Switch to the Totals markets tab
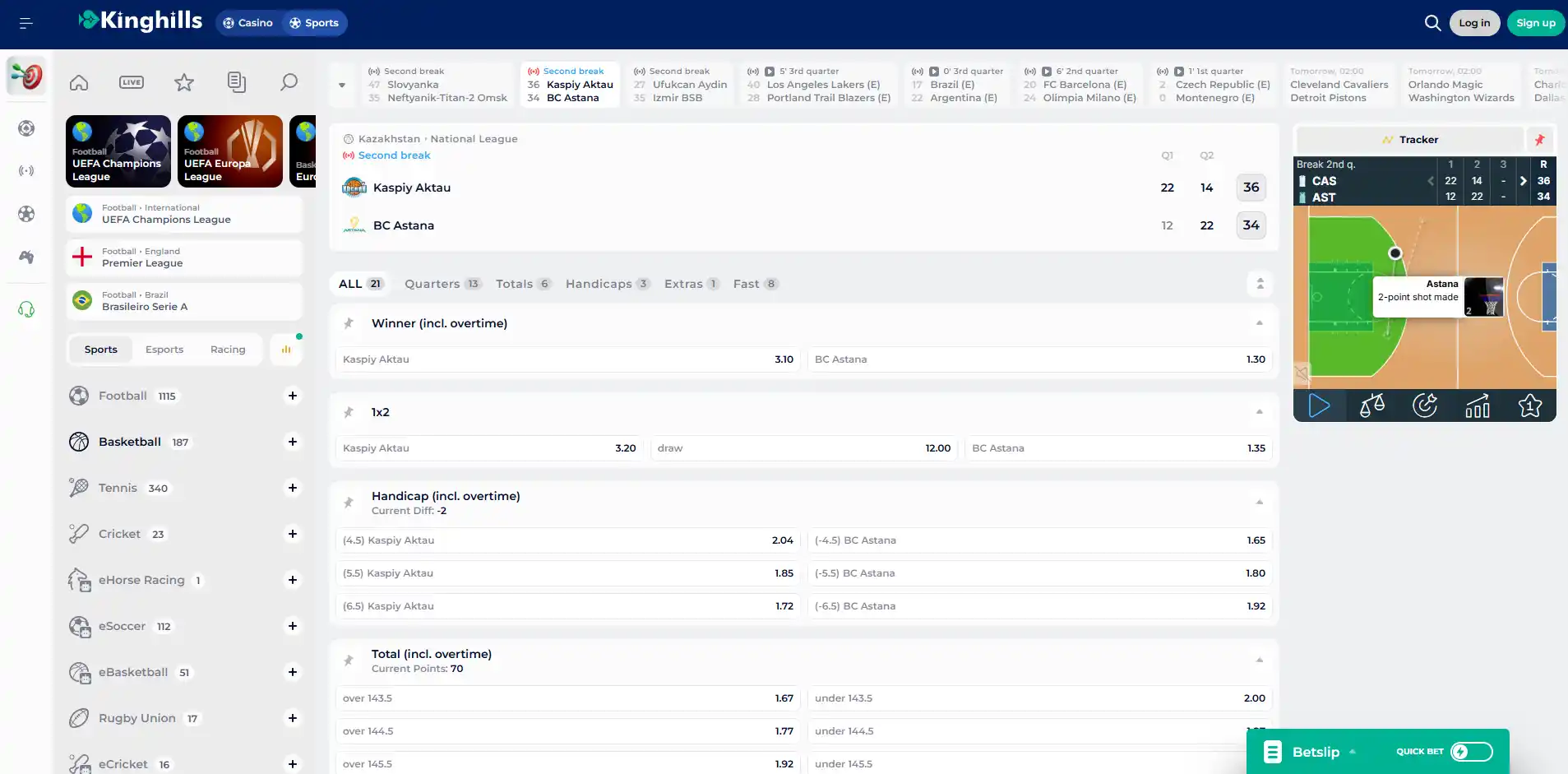The width and height of the screenshot is (1568, 774). [523, 284]
